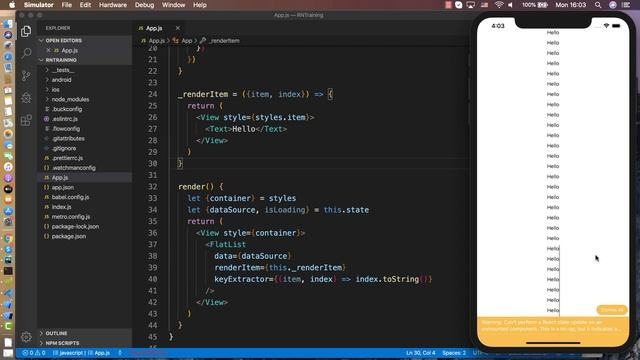Screen dimensions: 640x360
Task: Click the volume icon in menu bar
Action: tap(511, 5)
